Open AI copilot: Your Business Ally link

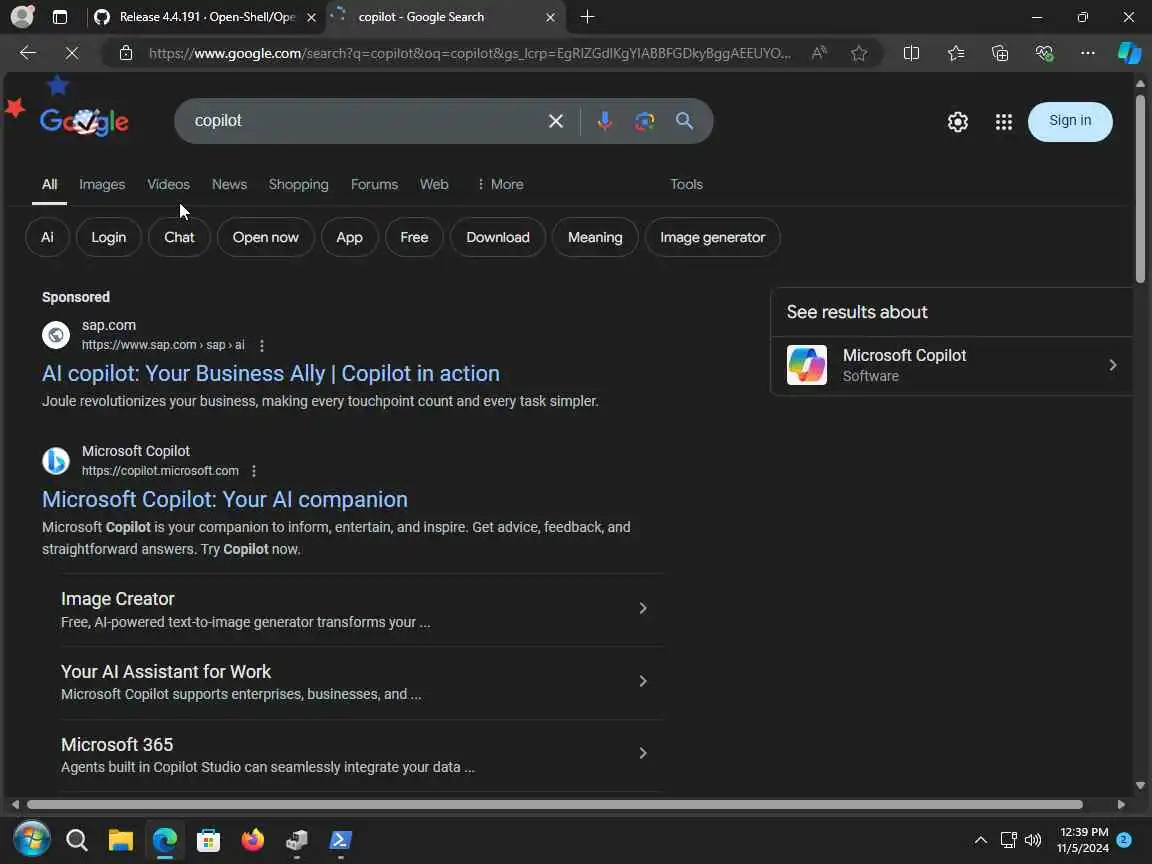click(270, 373)
